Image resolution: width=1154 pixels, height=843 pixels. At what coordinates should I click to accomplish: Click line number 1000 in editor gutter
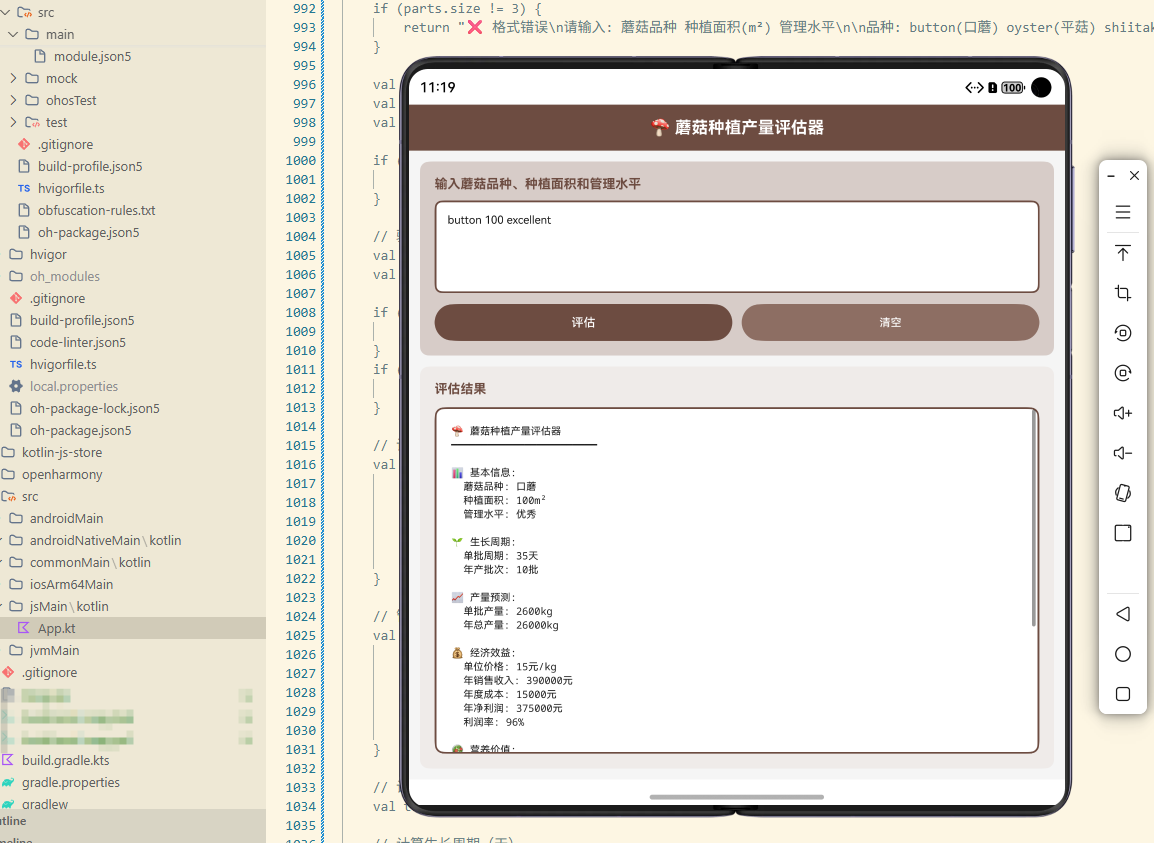(x=300, y=161)
